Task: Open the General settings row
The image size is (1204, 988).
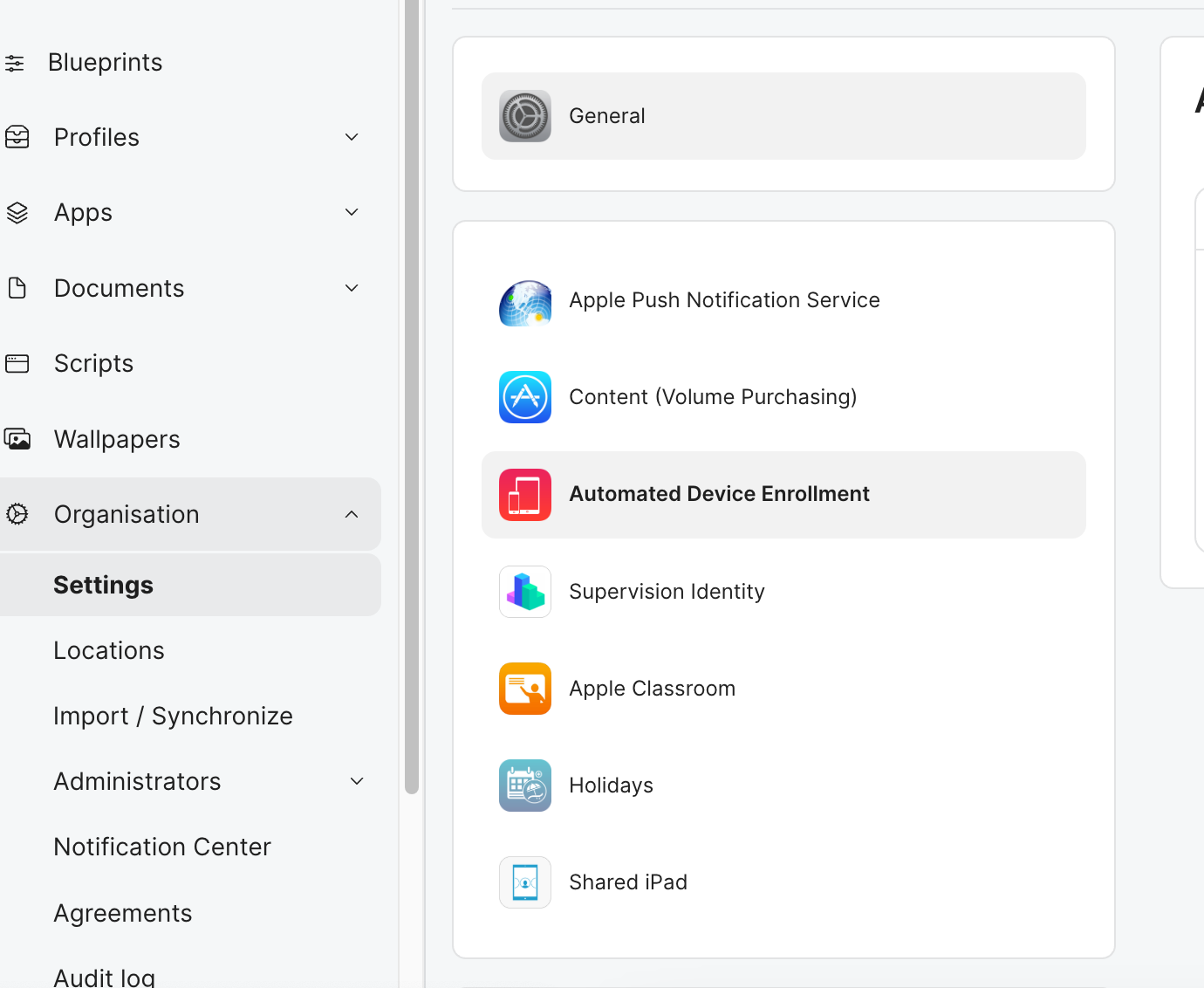Action: click(x=783, y=116)
